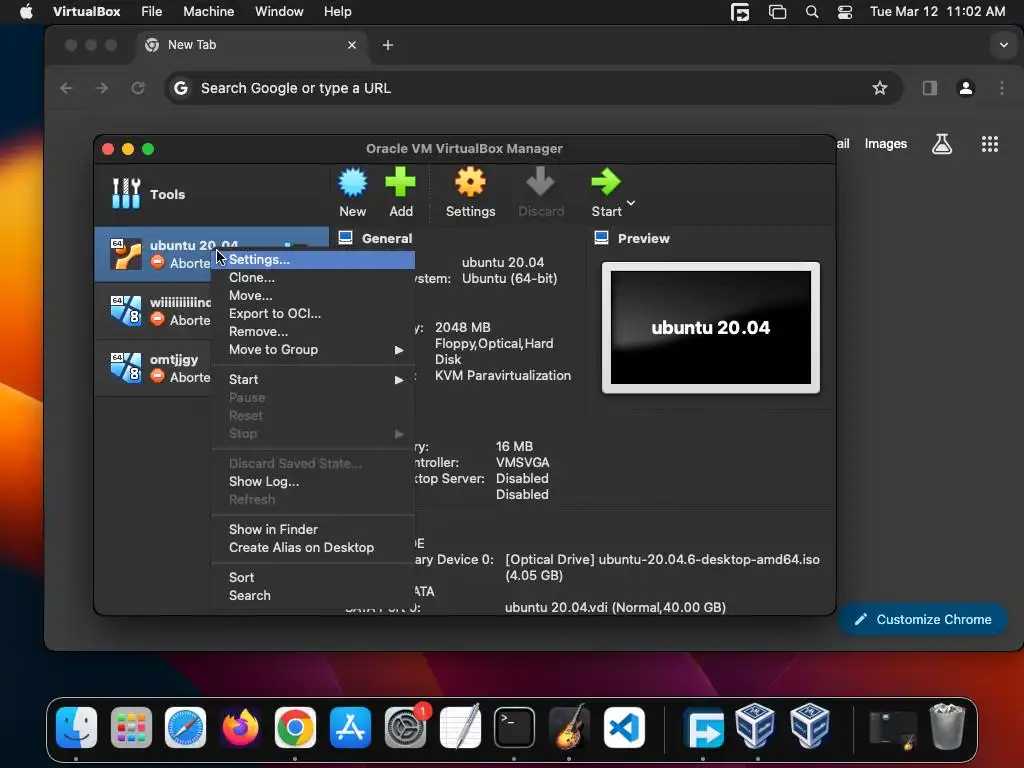Click Chrome's reload button
This screenshot has width=1024, height=768.
coord(137,88)
